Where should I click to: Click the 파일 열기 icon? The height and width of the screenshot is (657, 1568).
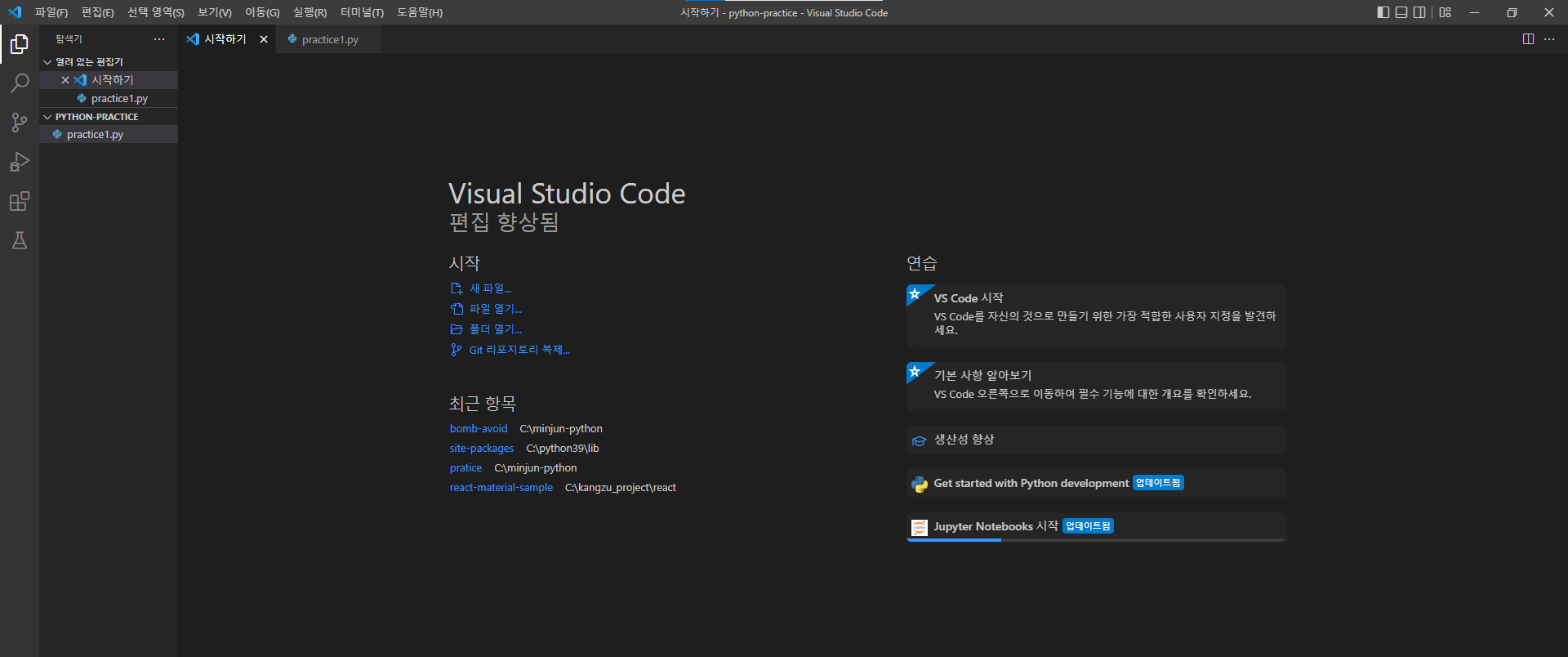click(x=457, y=309)
